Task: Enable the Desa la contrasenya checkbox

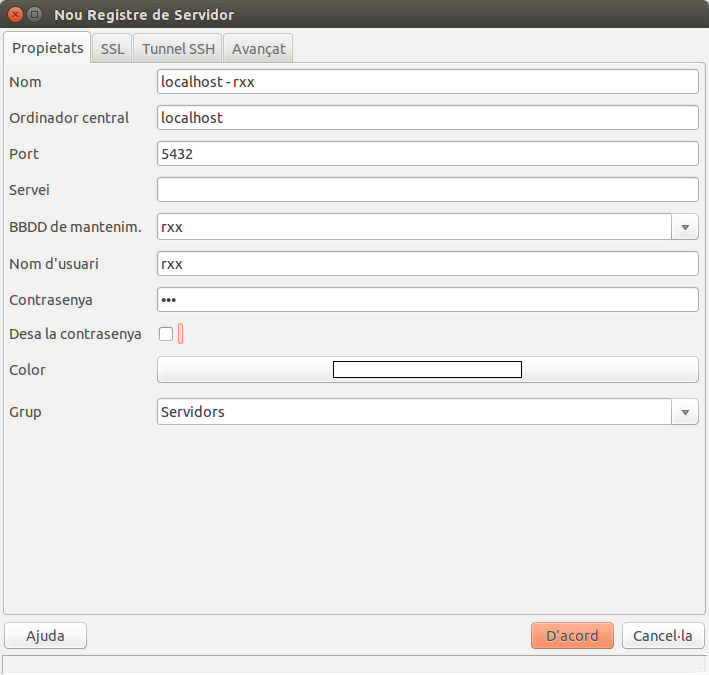Action: pyautogui.click(x=166, y=334)
